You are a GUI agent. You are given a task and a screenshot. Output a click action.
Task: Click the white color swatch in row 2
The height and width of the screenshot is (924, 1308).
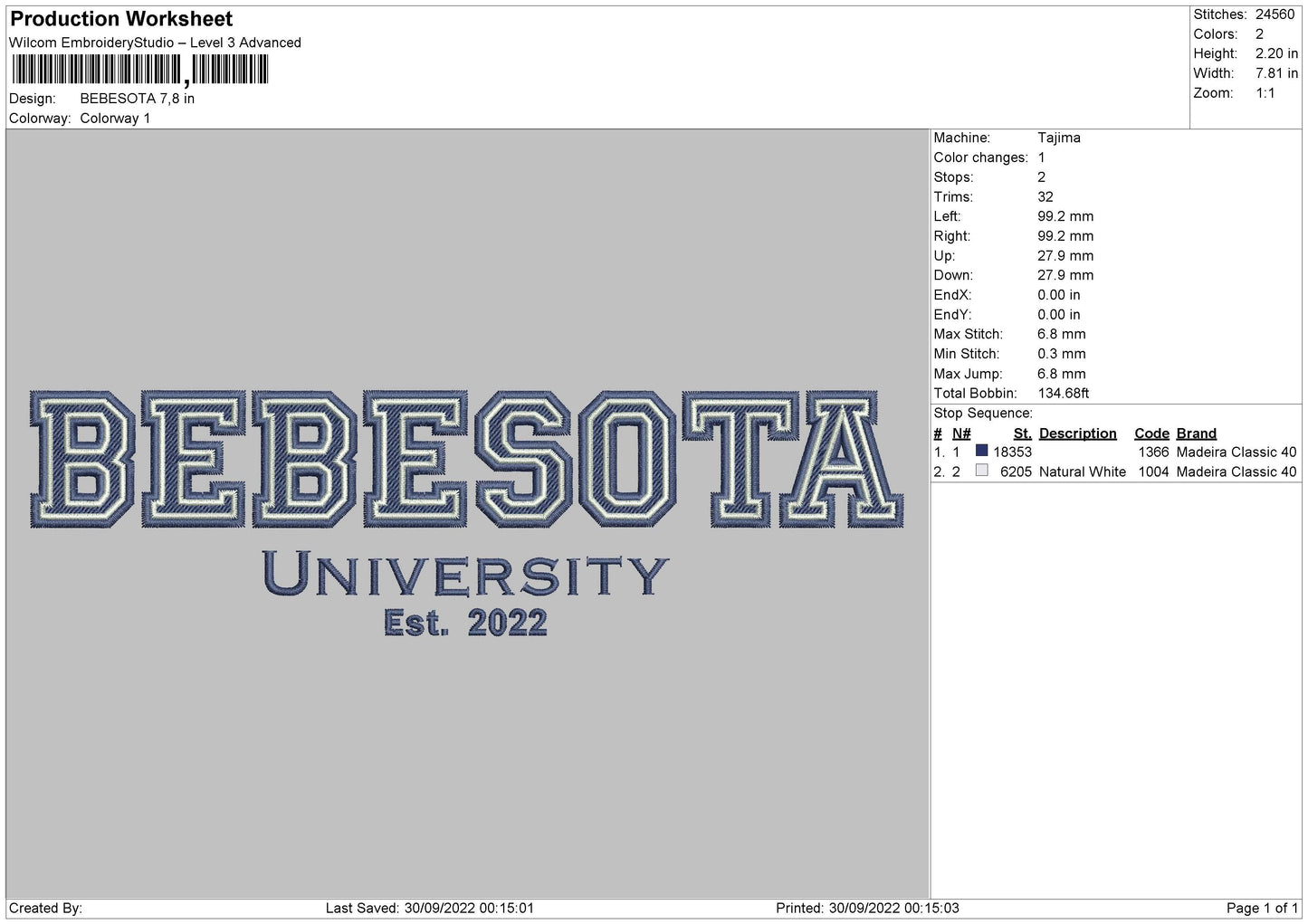click(981, 471)
